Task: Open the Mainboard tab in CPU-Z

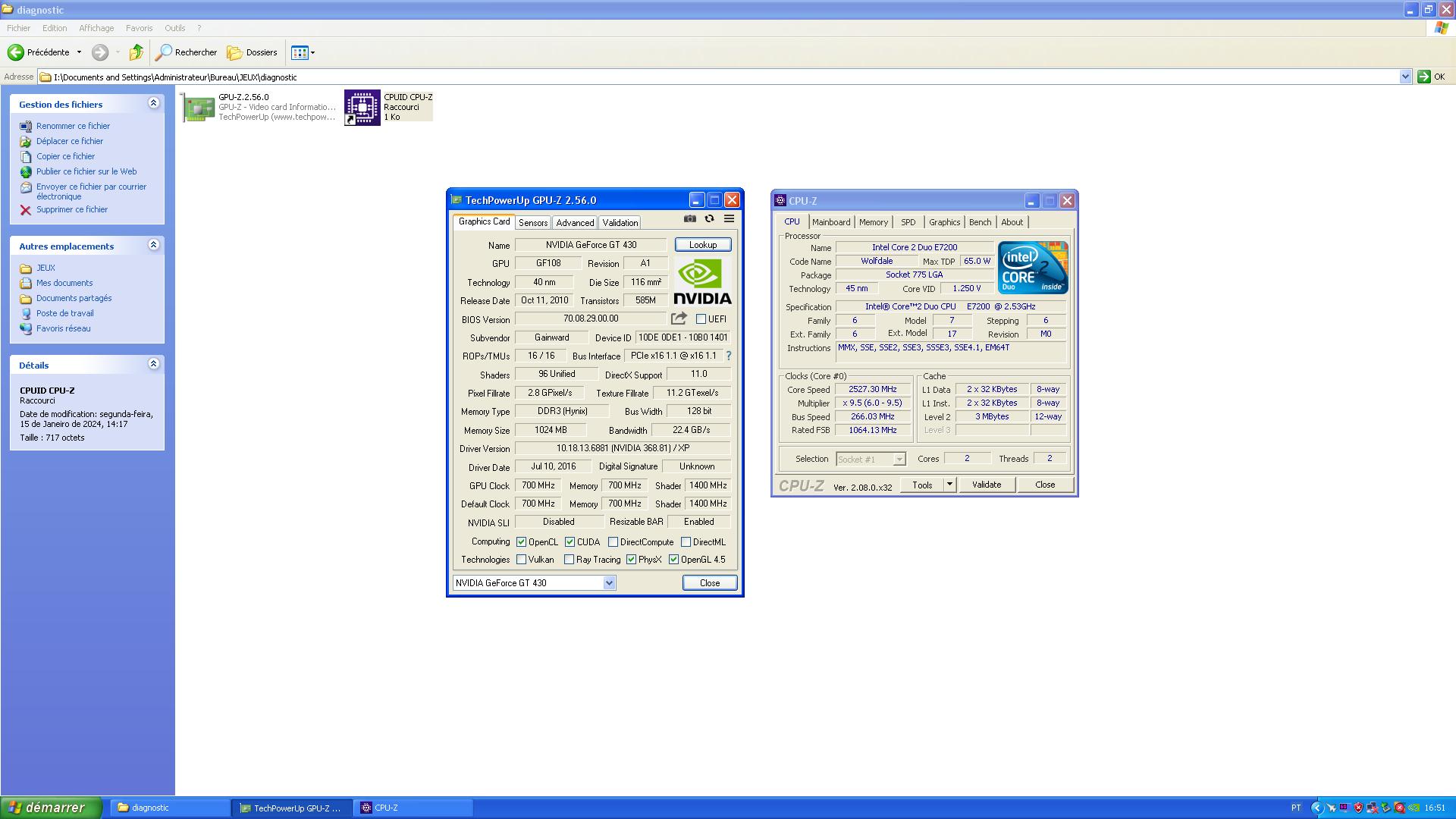Action: 830,222
